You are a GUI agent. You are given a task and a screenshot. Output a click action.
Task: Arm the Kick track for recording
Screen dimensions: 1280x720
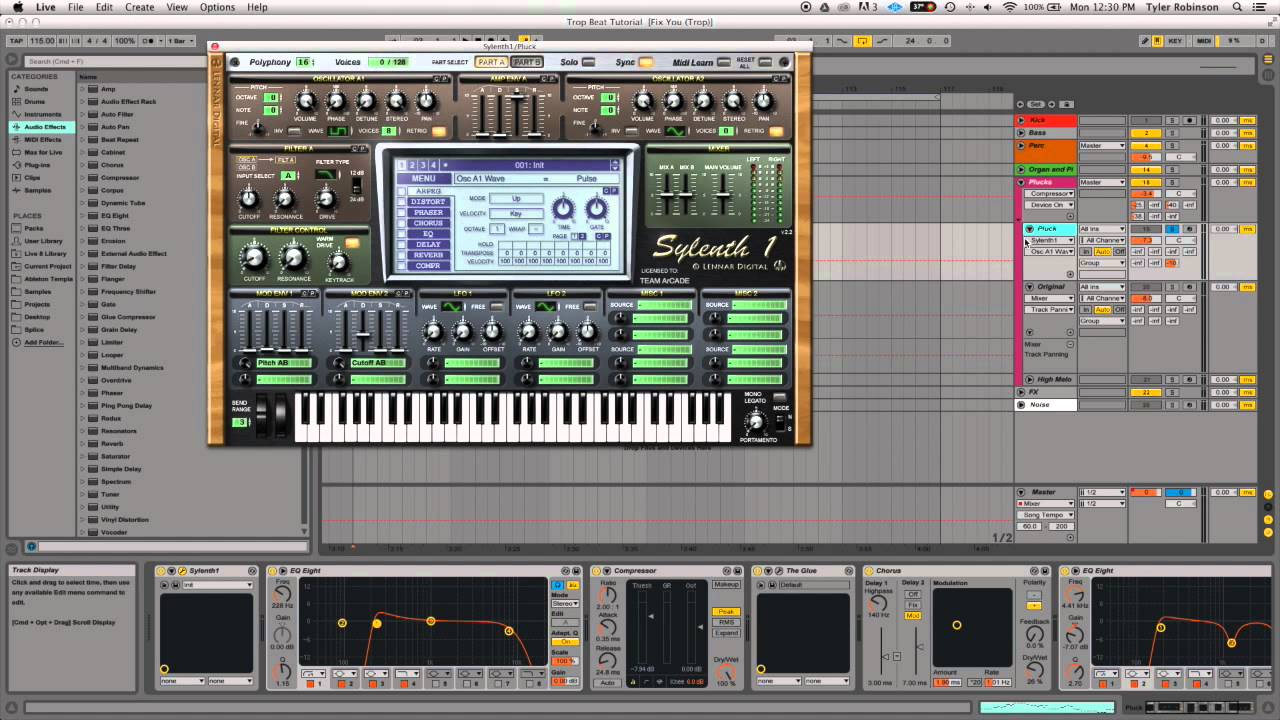tap(1189, 121)
